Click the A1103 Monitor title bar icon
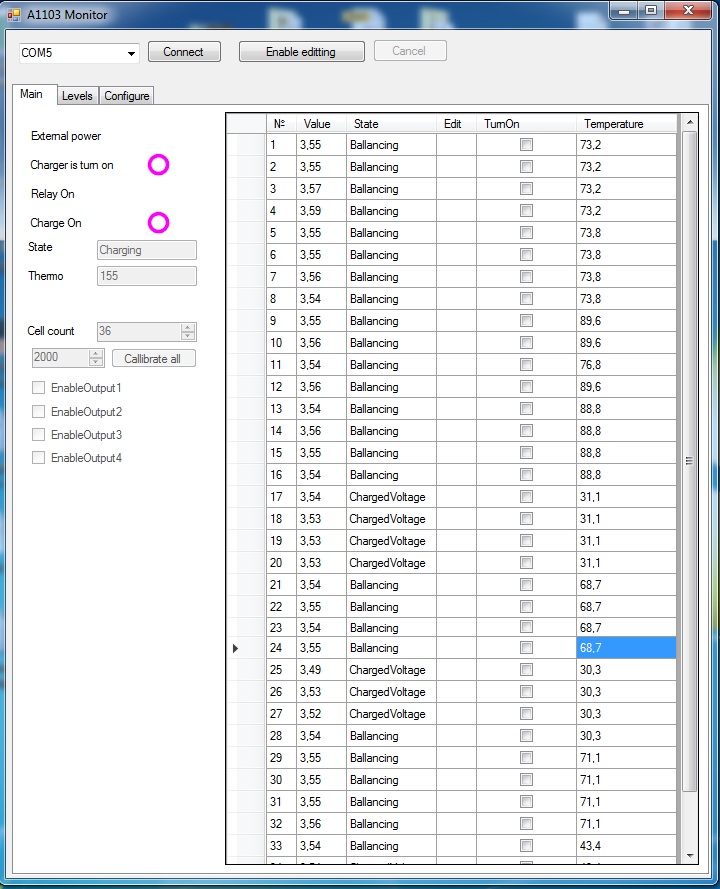Viewport: 720px width, 889px height. tap(14, 15)
